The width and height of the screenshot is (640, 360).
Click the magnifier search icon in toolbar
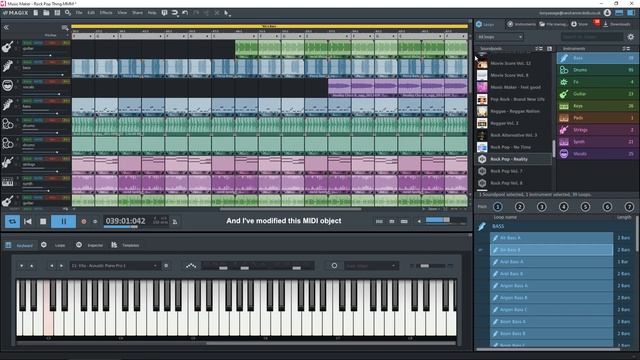[x=68, y=13]
